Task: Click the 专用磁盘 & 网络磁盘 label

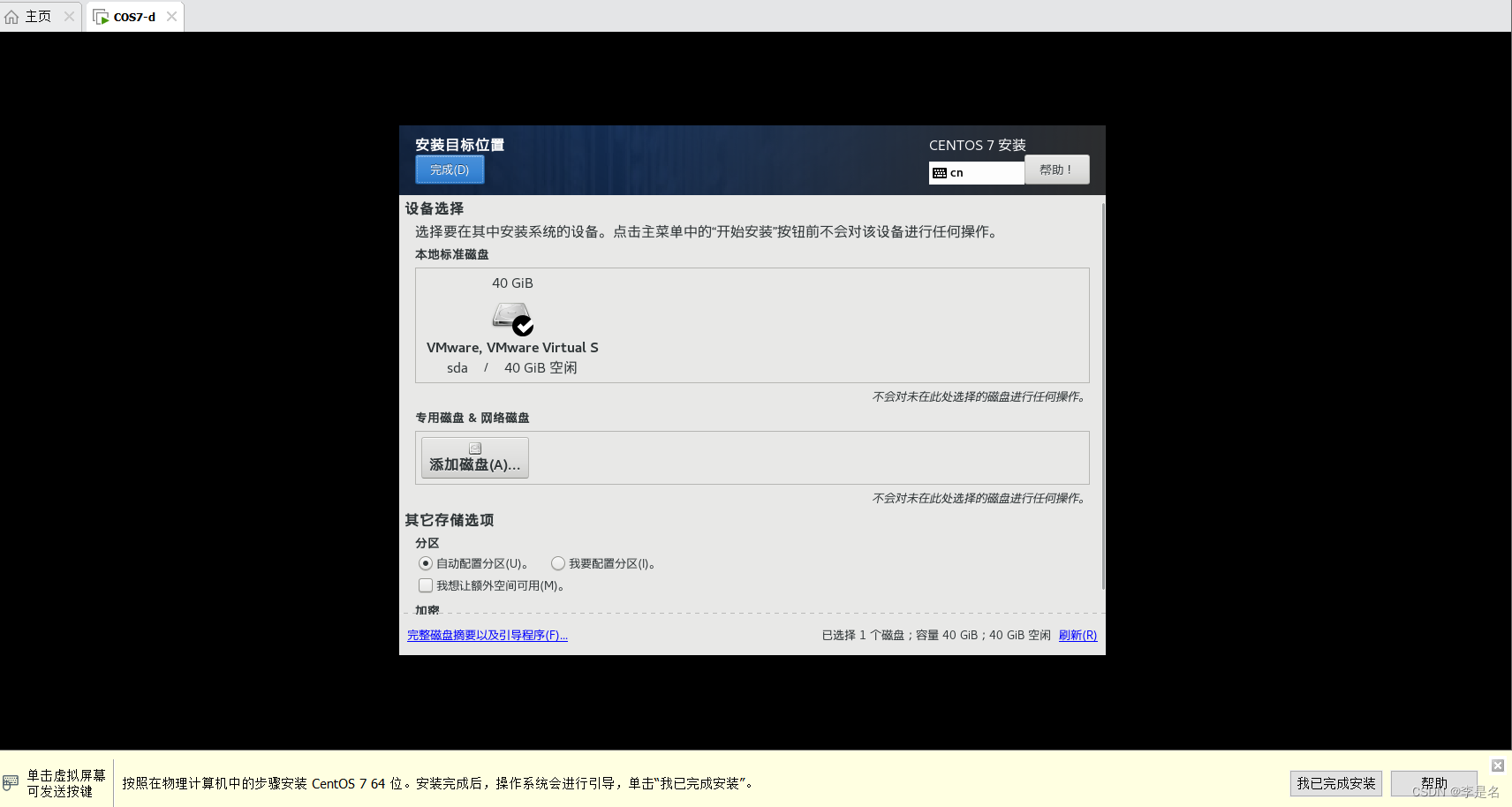Action: 472,418
